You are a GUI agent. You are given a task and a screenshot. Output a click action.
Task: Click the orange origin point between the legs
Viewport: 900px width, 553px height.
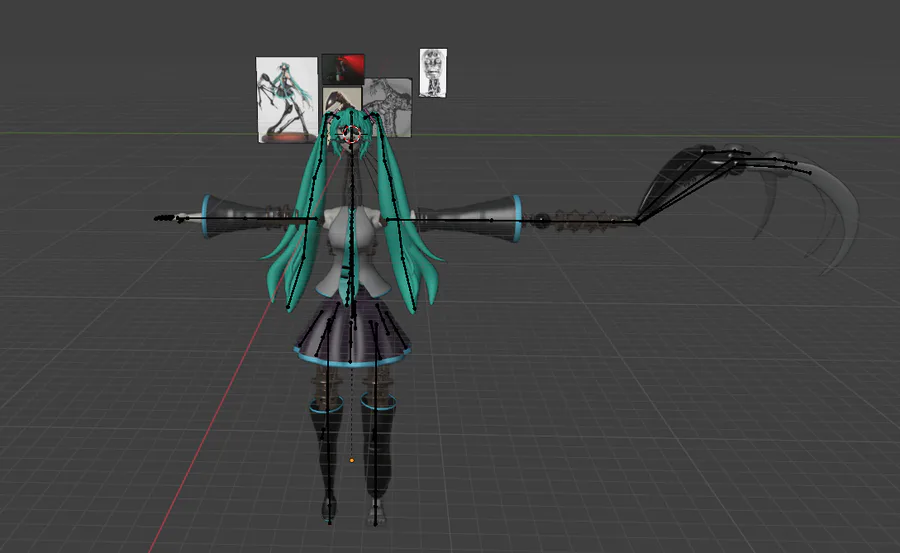(352, 461)
